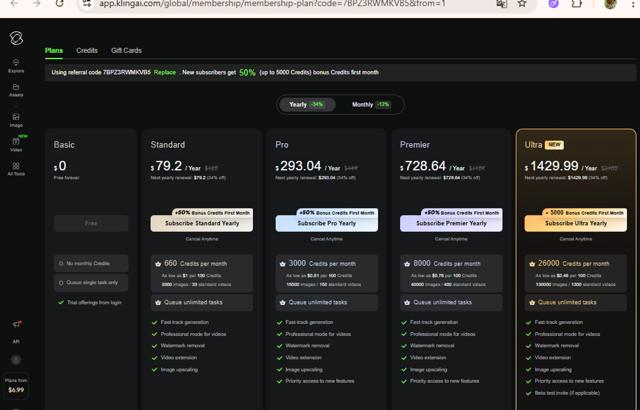Click +3000 Bonus Credits tag on Ultra

(584, 213)
